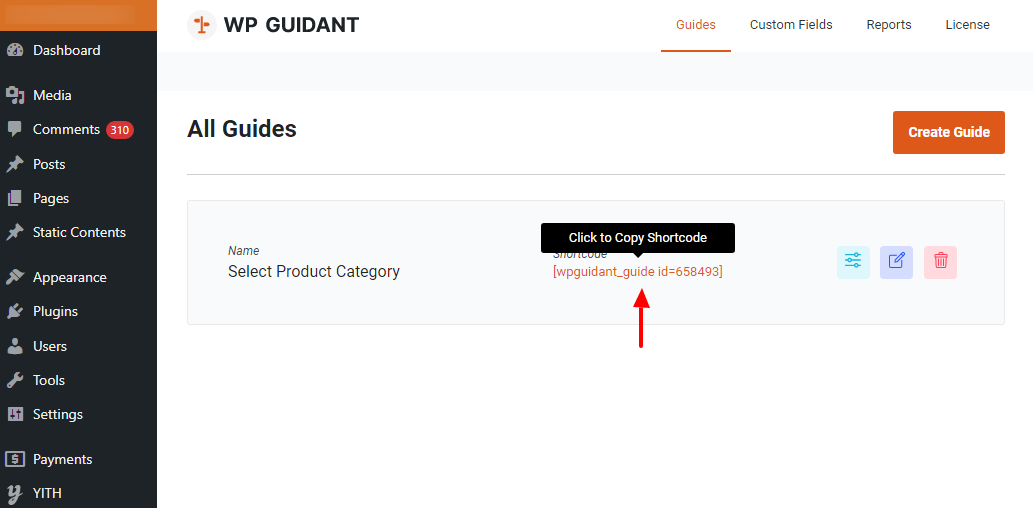
Task: Open Static Contents menu item
Action: click(79, 232)
